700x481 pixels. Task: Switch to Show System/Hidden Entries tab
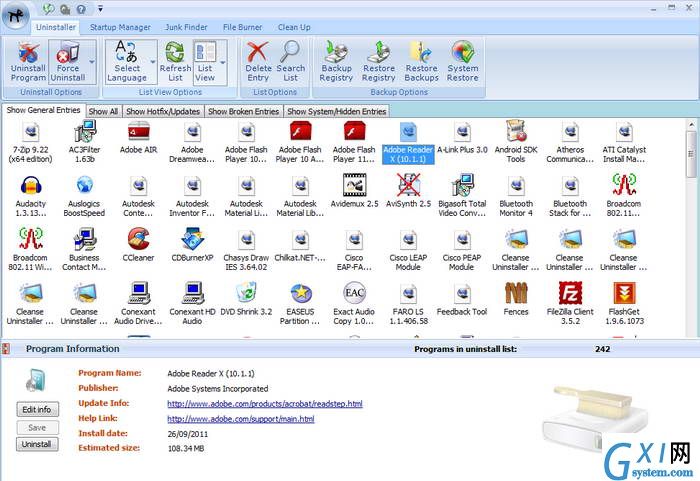click(x=337, y=111)
